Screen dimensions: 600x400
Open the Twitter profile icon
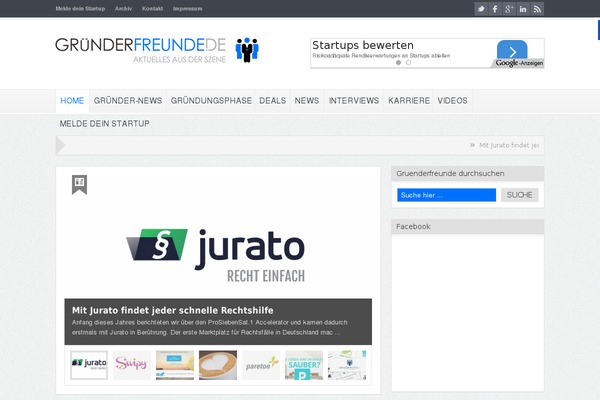[481, 9]
